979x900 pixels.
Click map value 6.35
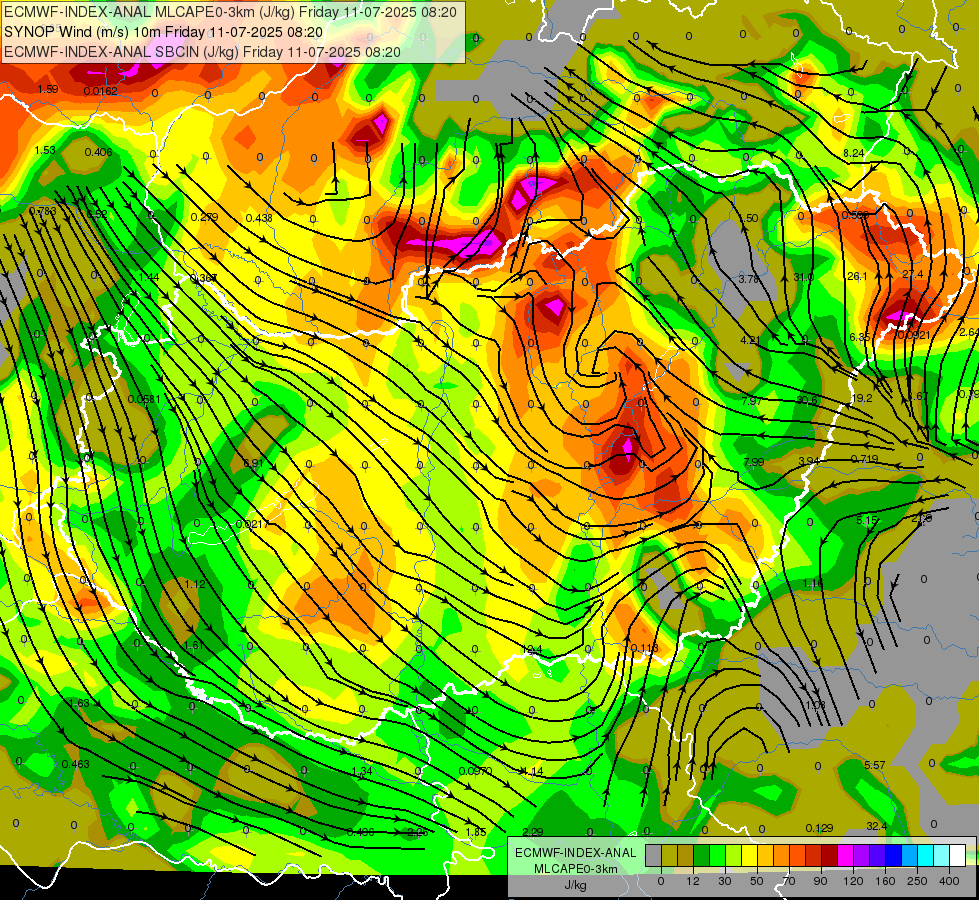860,337
